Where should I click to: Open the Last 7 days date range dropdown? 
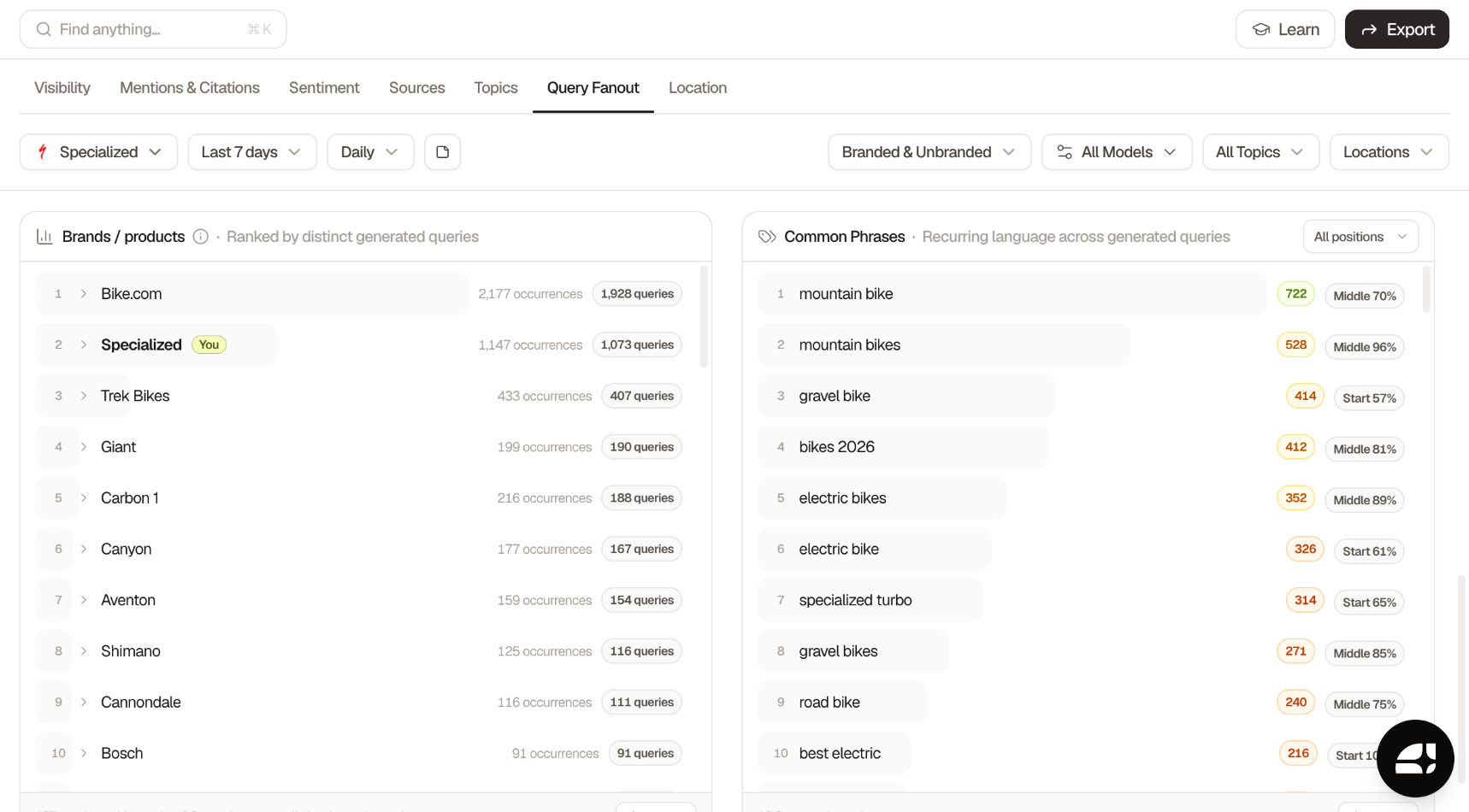click(252, 152)
